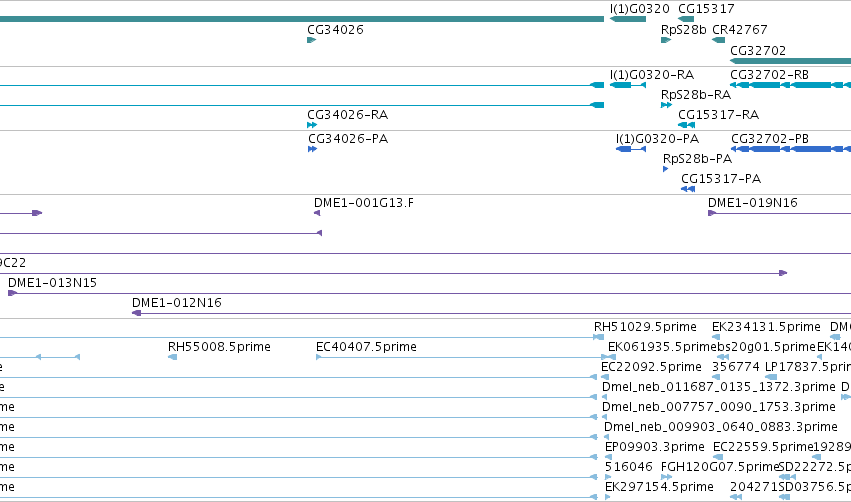Select the l(1)G0320 gene label
This screenshot has height=502, width=851.
pyautogui.click(x=640, y=9)
